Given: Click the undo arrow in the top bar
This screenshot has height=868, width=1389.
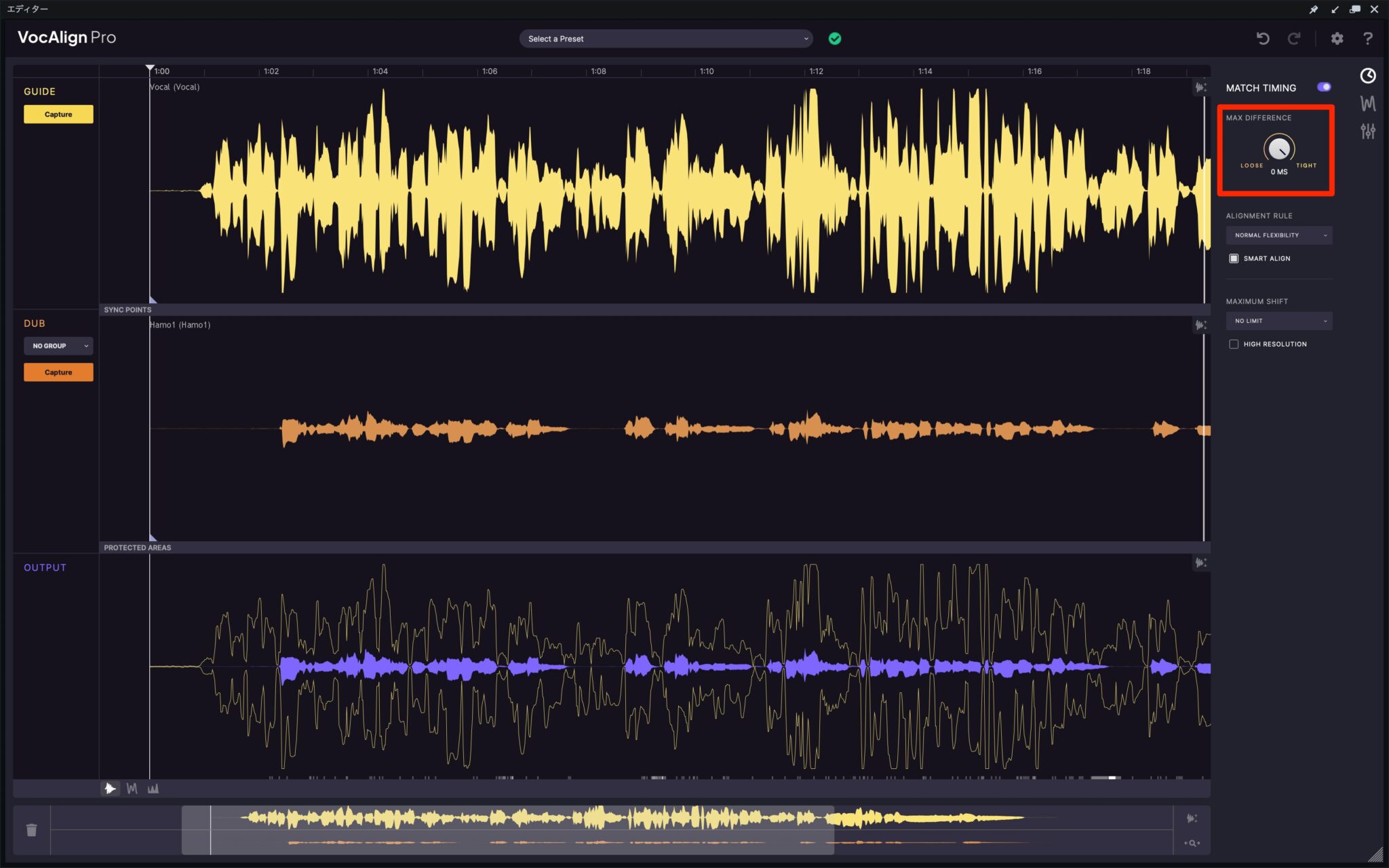Looking at the screenshot, I should point(1263,39).
